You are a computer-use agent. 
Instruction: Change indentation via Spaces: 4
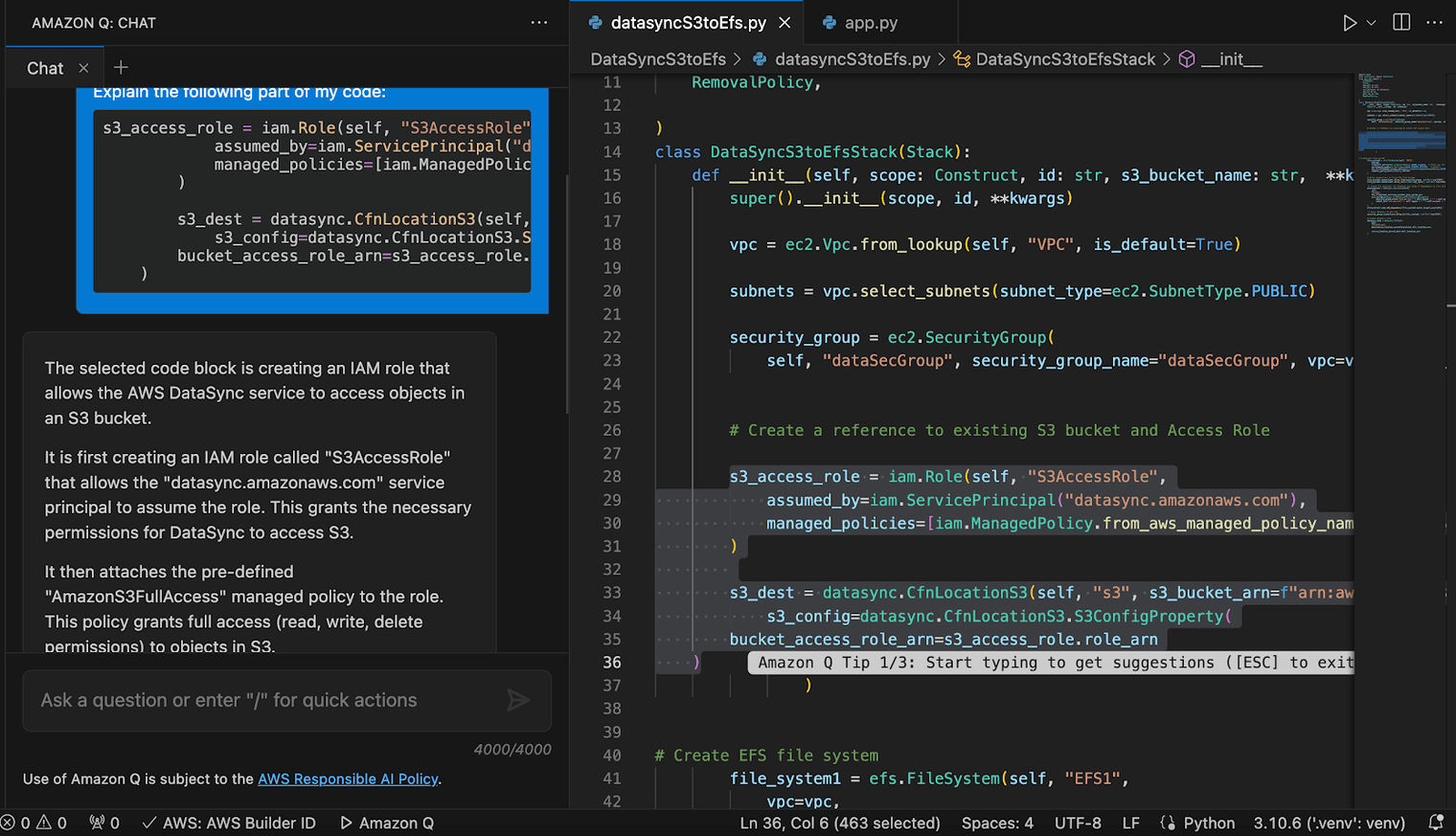[997, 823]
